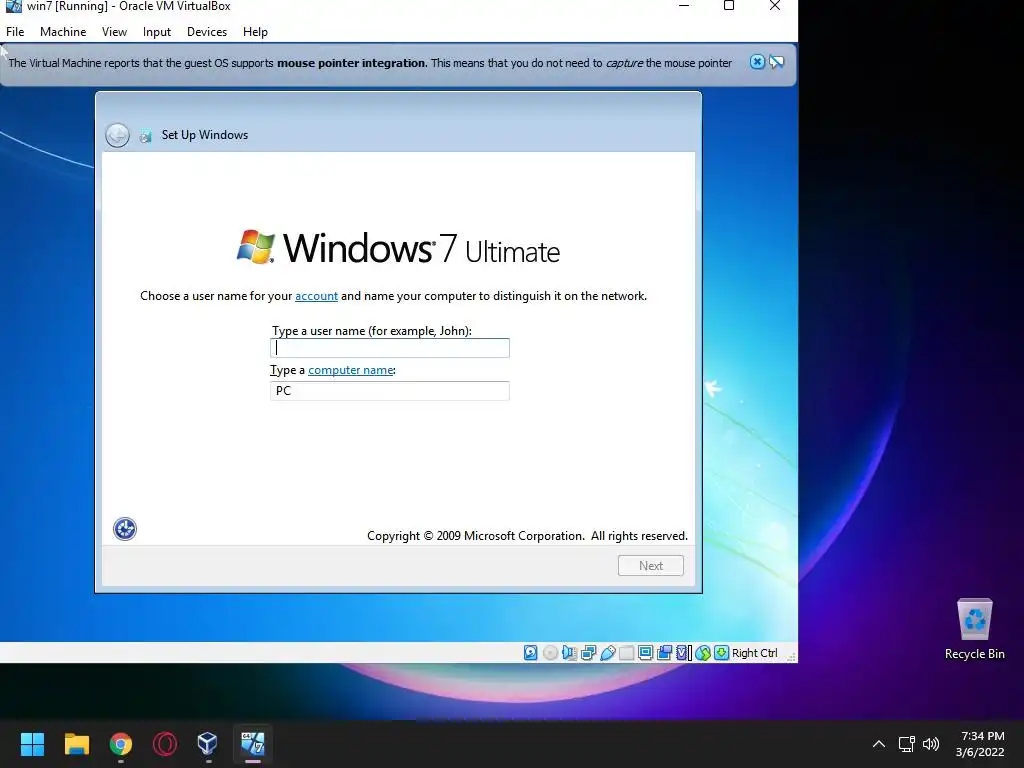Image resolution: width=1024 pixels, height=768 pixels.
Task: Click the keyboard capture green arrow icon
Action: (722, 652)
